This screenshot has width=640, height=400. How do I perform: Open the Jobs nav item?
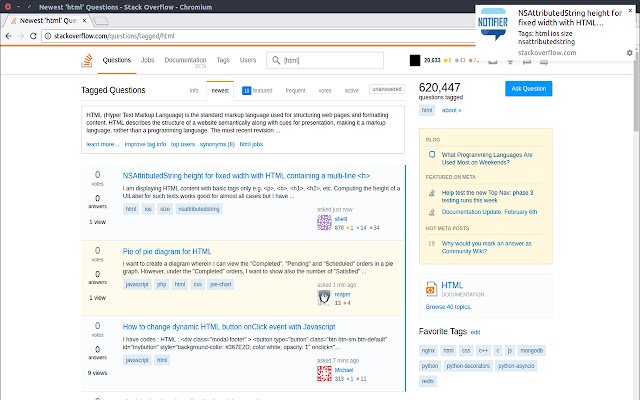click(147, 60)
